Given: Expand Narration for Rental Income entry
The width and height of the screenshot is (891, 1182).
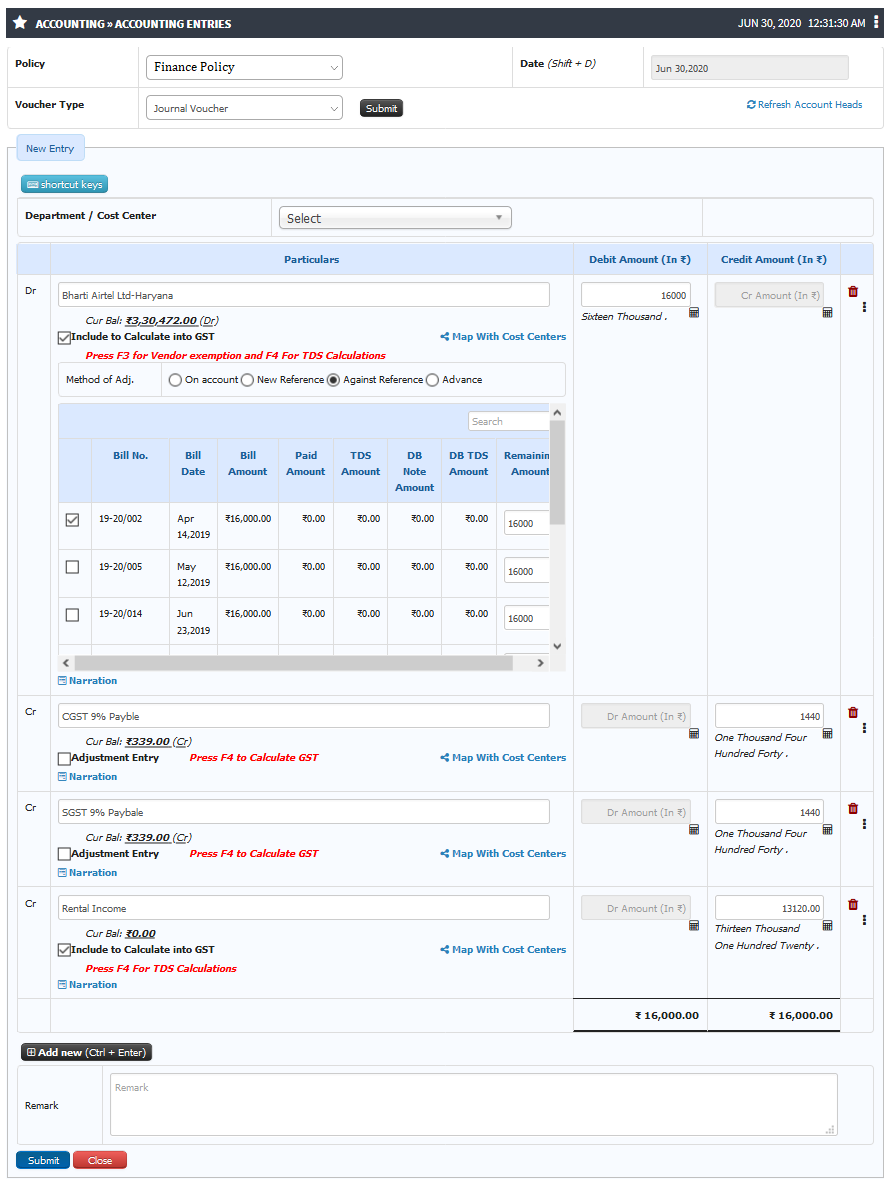Looking at the screenshot, I should [x=87, y=984].
